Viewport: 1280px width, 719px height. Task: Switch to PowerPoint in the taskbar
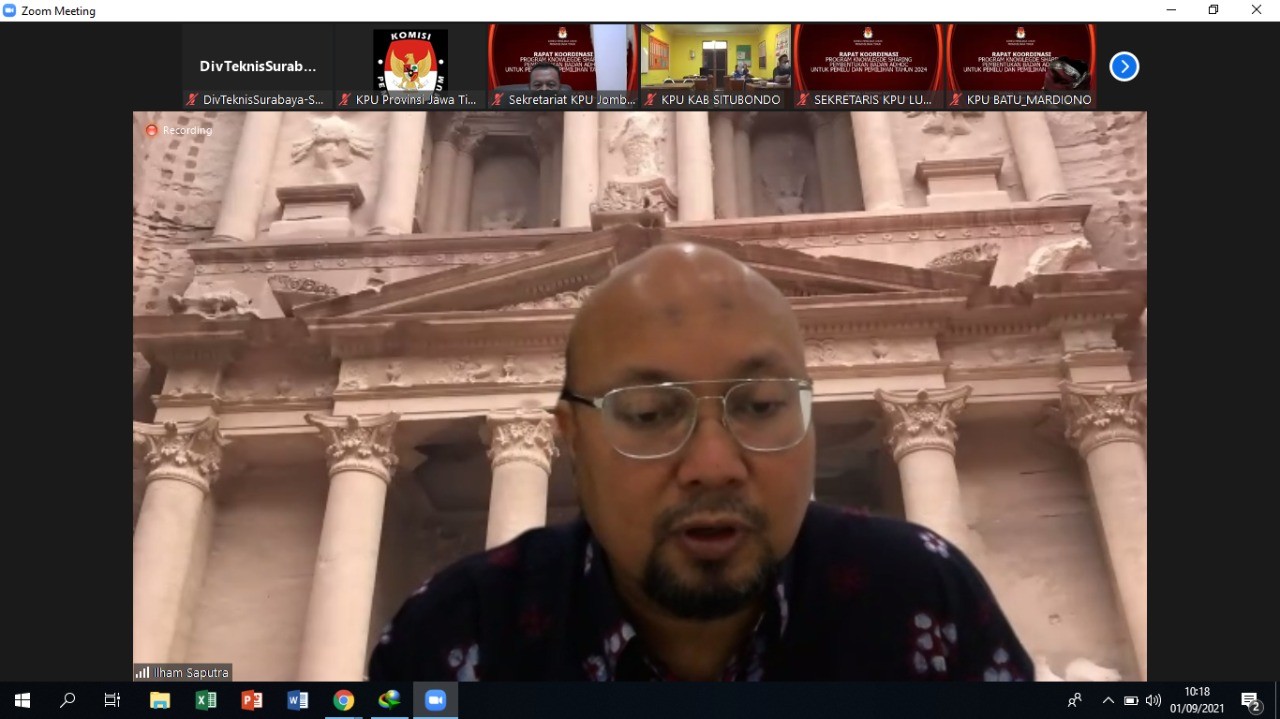coord(251,700)
